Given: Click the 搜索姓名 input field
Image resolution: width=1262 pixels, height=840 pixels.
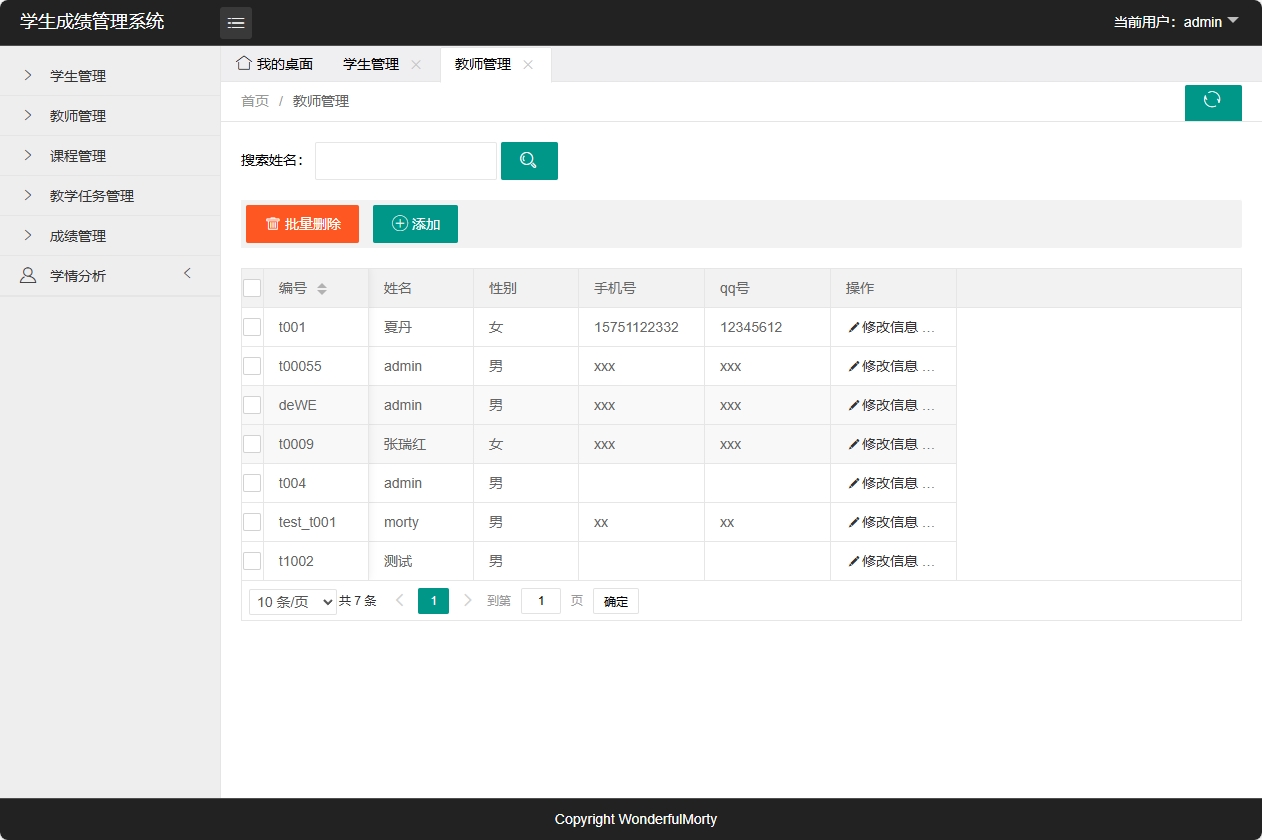Looking at the screenshot, I should (x=405, y=160).
